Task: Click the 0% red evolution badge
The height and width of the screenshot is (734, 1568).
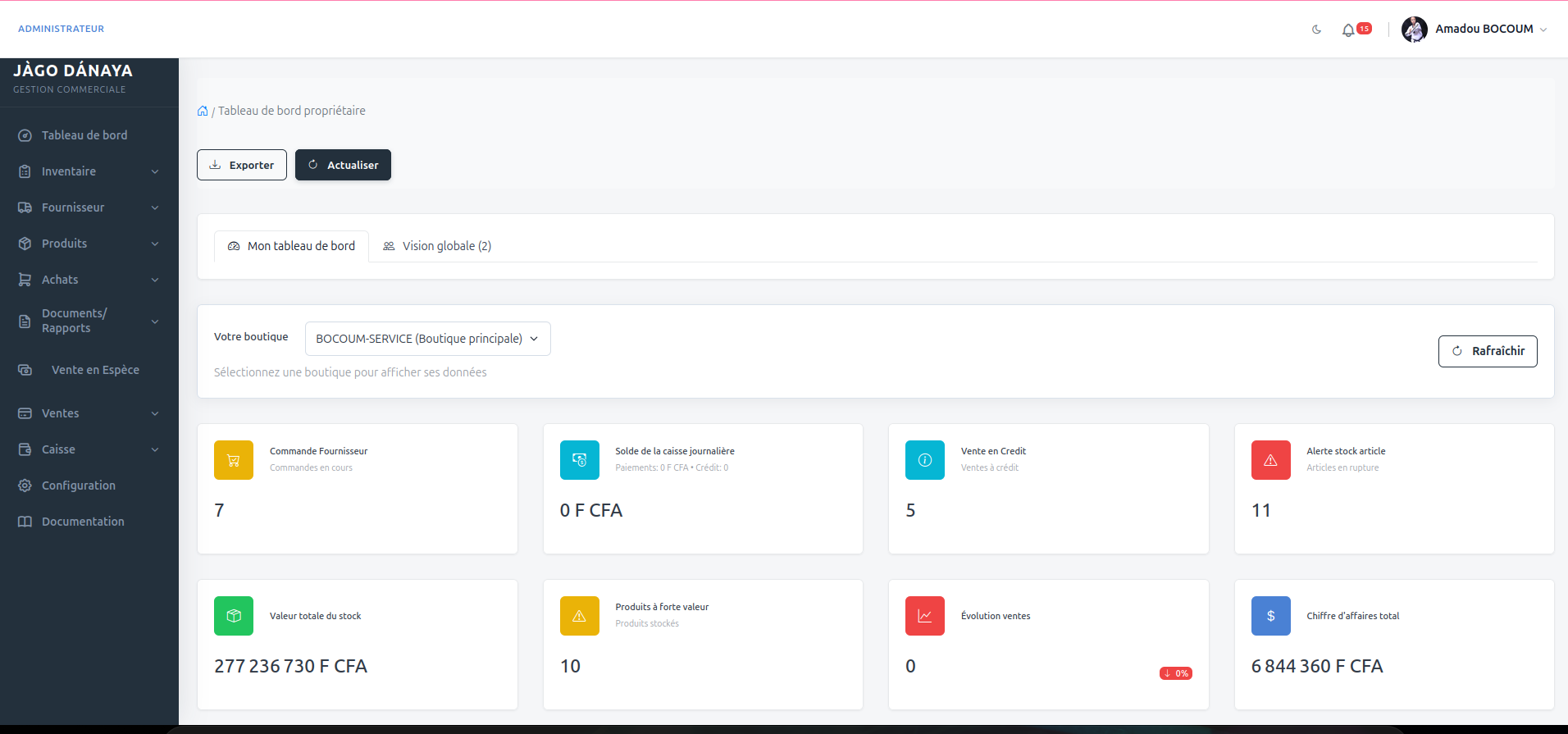Action: [x=1176, y=673]
